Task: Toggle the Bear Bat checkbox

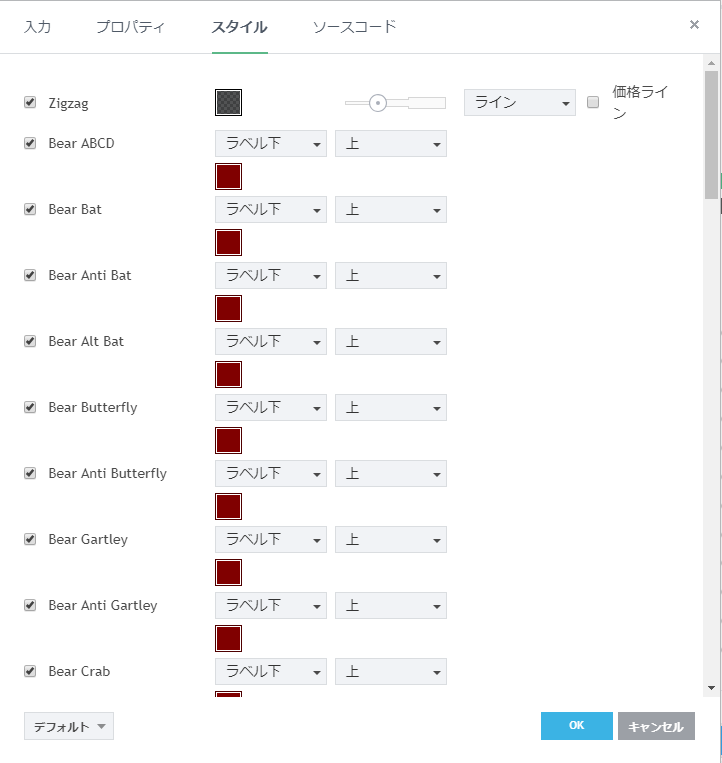Action: click(30, 209)
